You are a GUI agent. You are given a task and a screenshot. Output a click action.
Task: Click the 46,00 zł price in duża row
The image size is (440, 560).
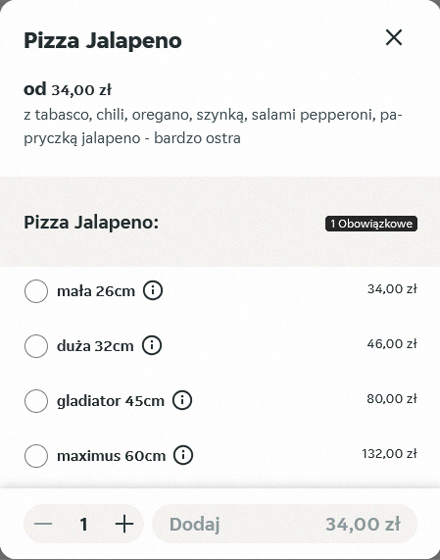[x=392, y=344]
